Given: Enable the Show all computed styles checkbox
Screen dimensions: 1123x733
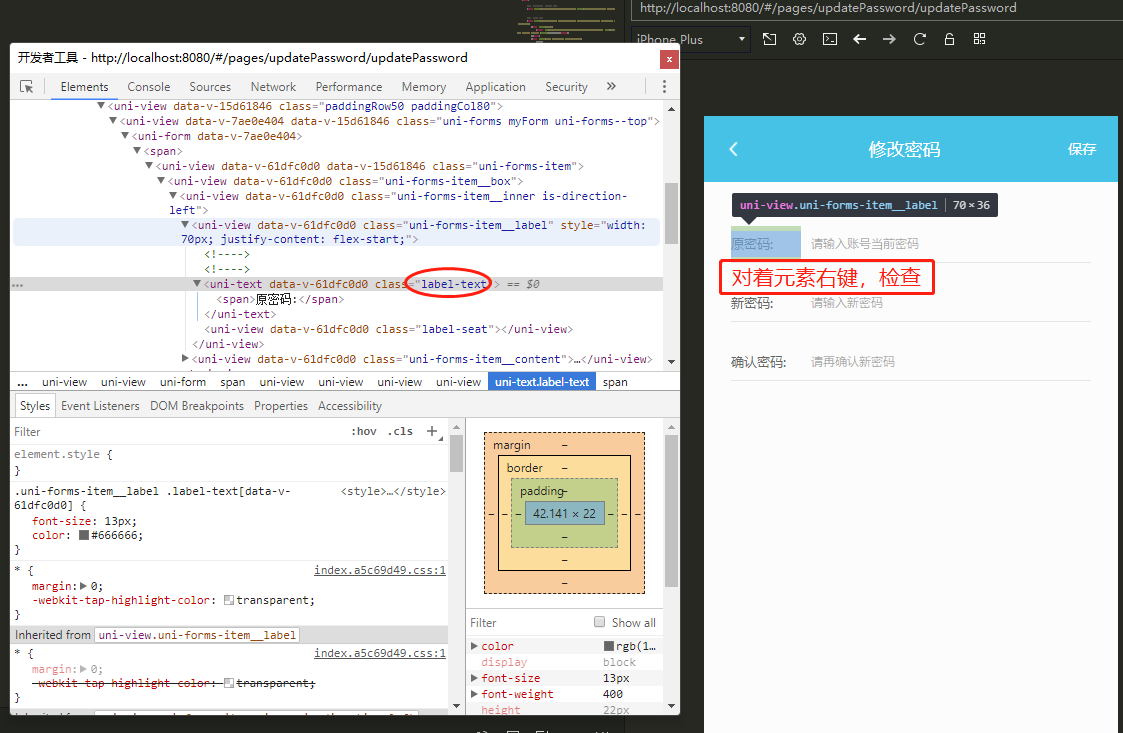Looking at the screenshot, I should point(599,622).
